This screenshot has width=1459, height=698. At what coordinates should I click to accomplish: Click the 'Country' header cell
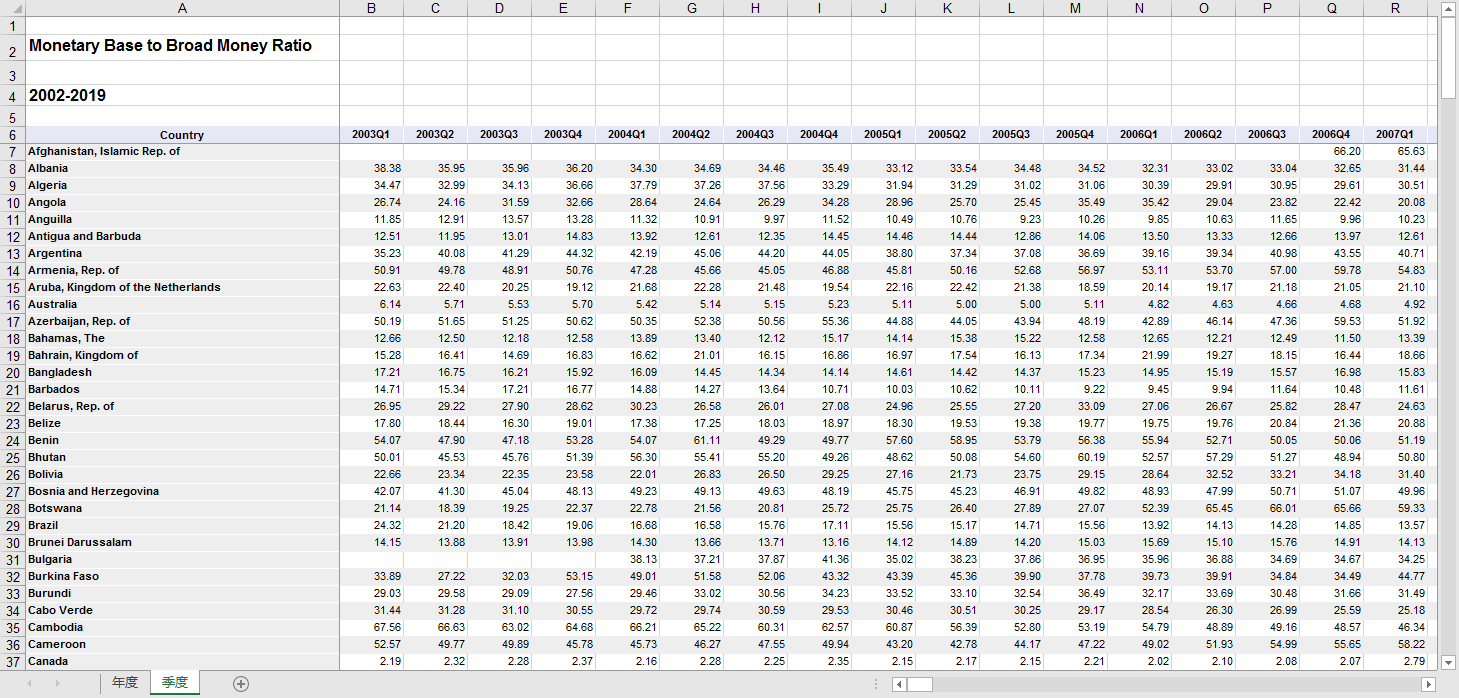(182, 134)
